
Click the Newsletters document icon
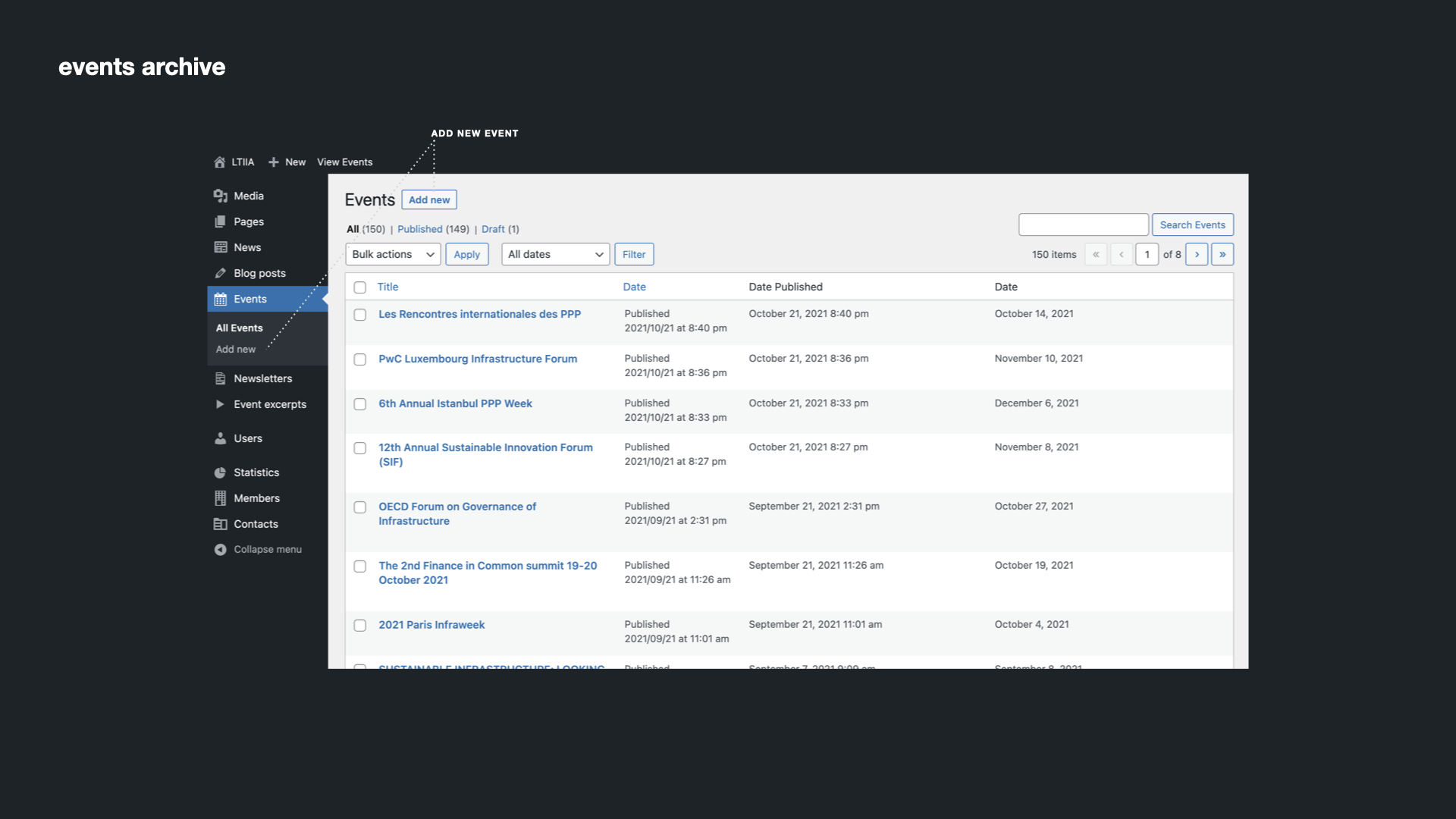tap(221, 378)
